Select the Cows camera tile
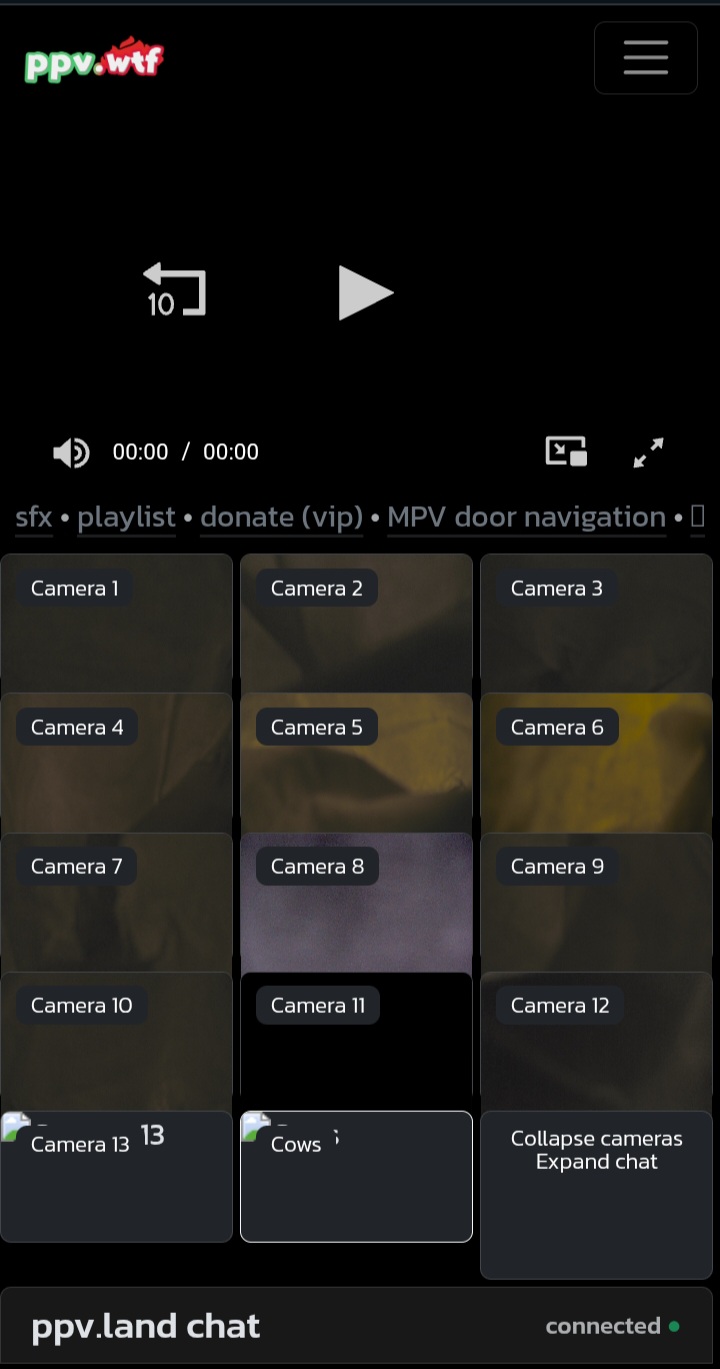Image resolution: width=720 pixels, height=1369 pixels. click(356, 1176)
